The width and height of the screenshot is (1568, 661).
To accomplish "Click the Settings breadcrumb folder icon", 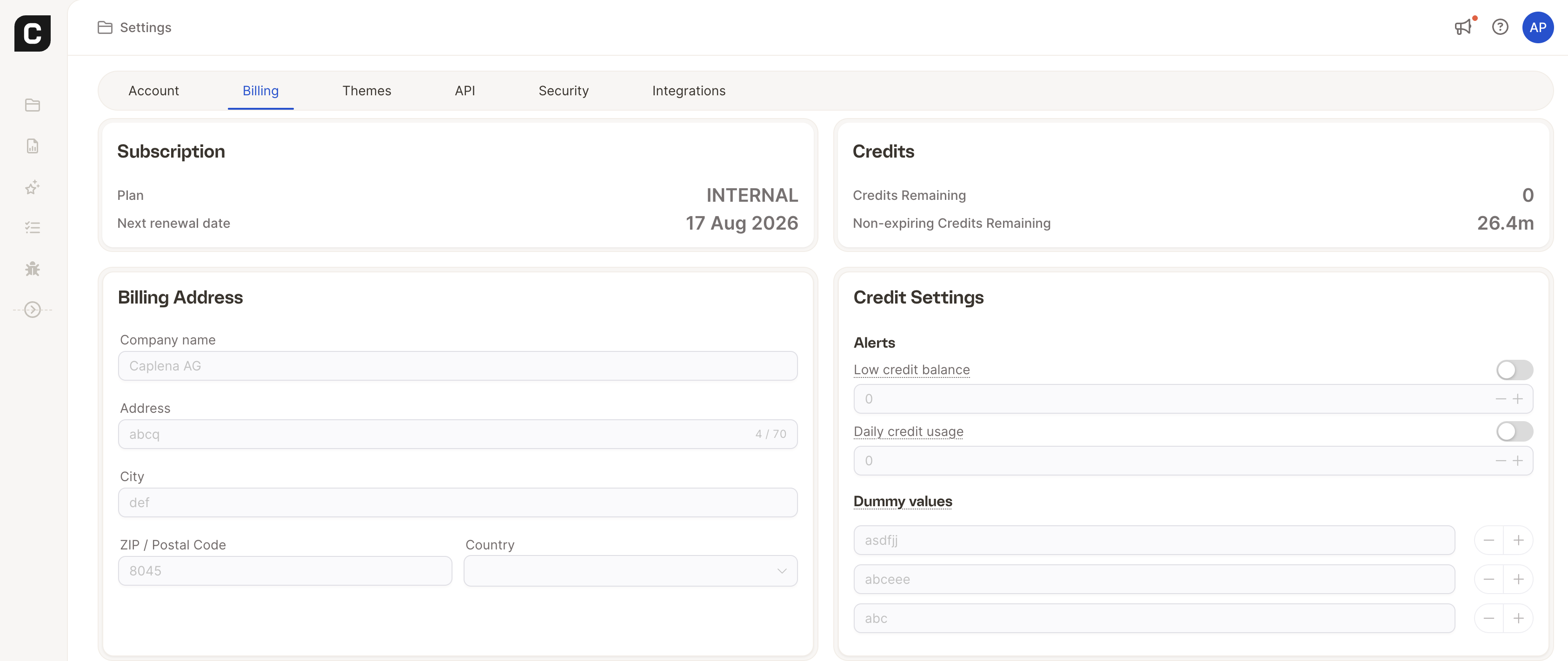I will pyautogui.click(x=105, y=27).
